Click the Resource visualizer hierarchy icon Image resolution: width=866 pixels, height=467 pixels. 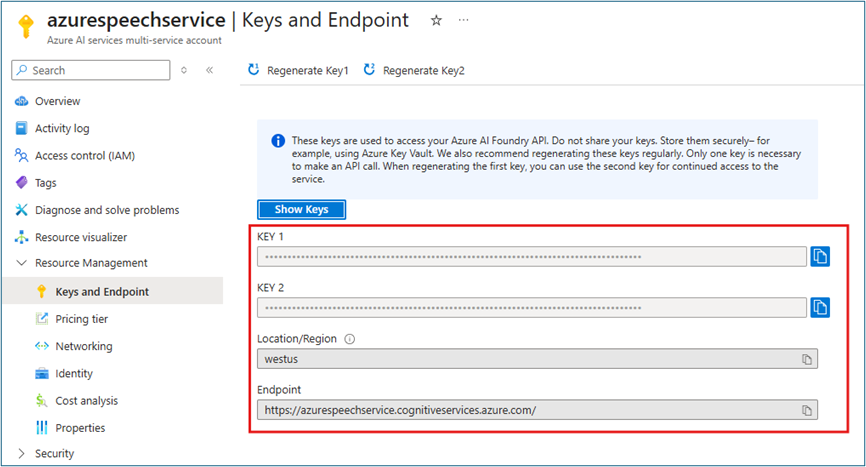(21, 237)
